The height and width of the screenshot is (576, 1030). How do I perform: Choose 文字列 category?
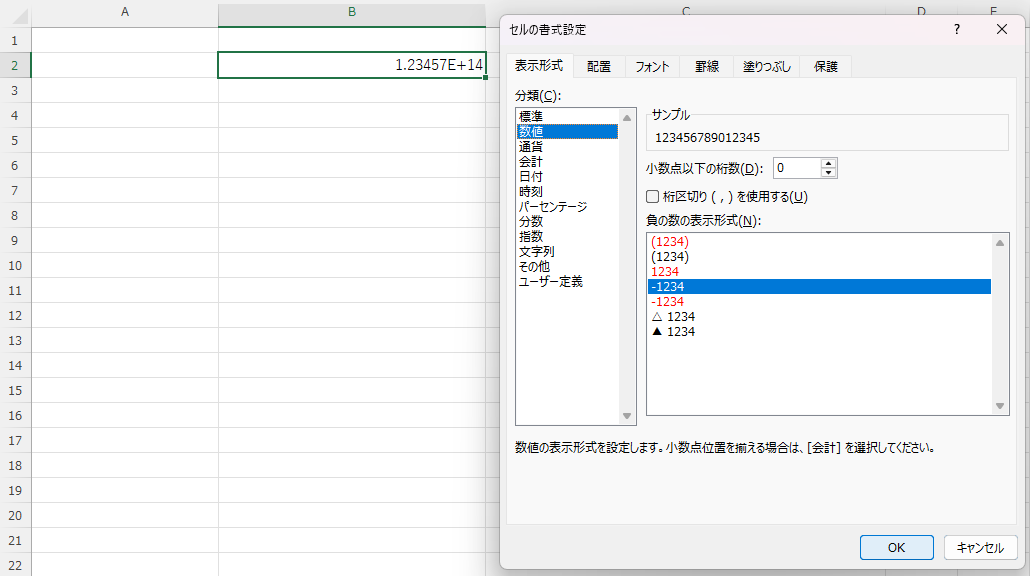[567, 252]
